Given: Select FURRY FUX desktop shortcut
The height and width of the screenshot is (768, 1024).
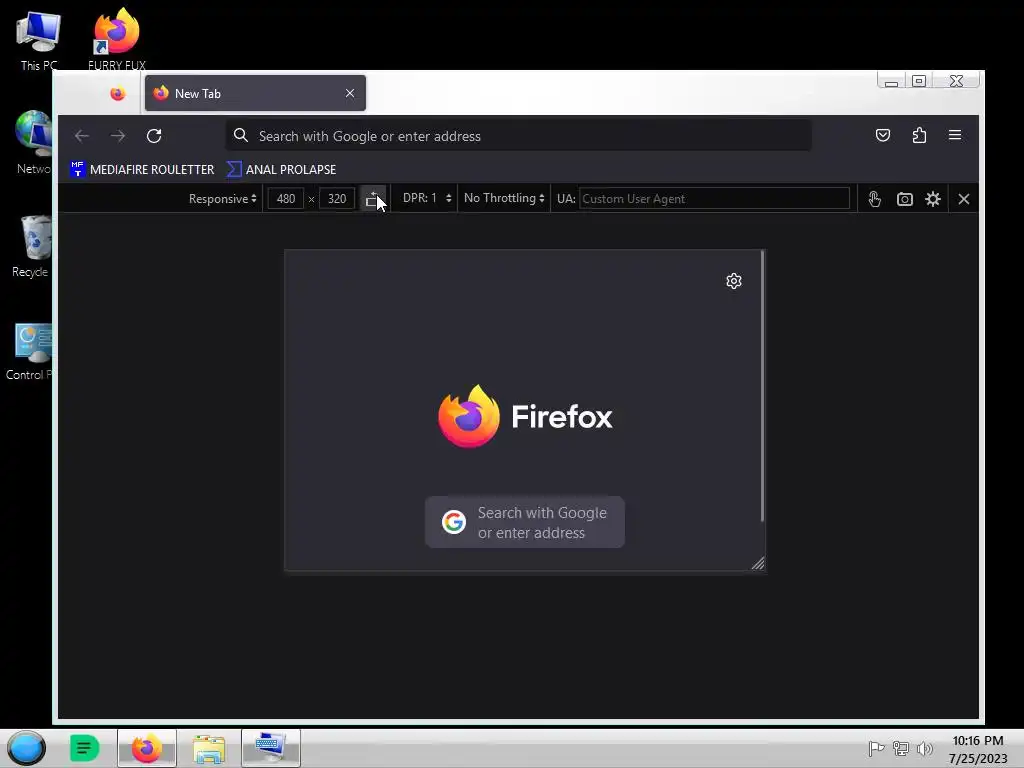Looking at the screenshot, I should tap(117, 39).
